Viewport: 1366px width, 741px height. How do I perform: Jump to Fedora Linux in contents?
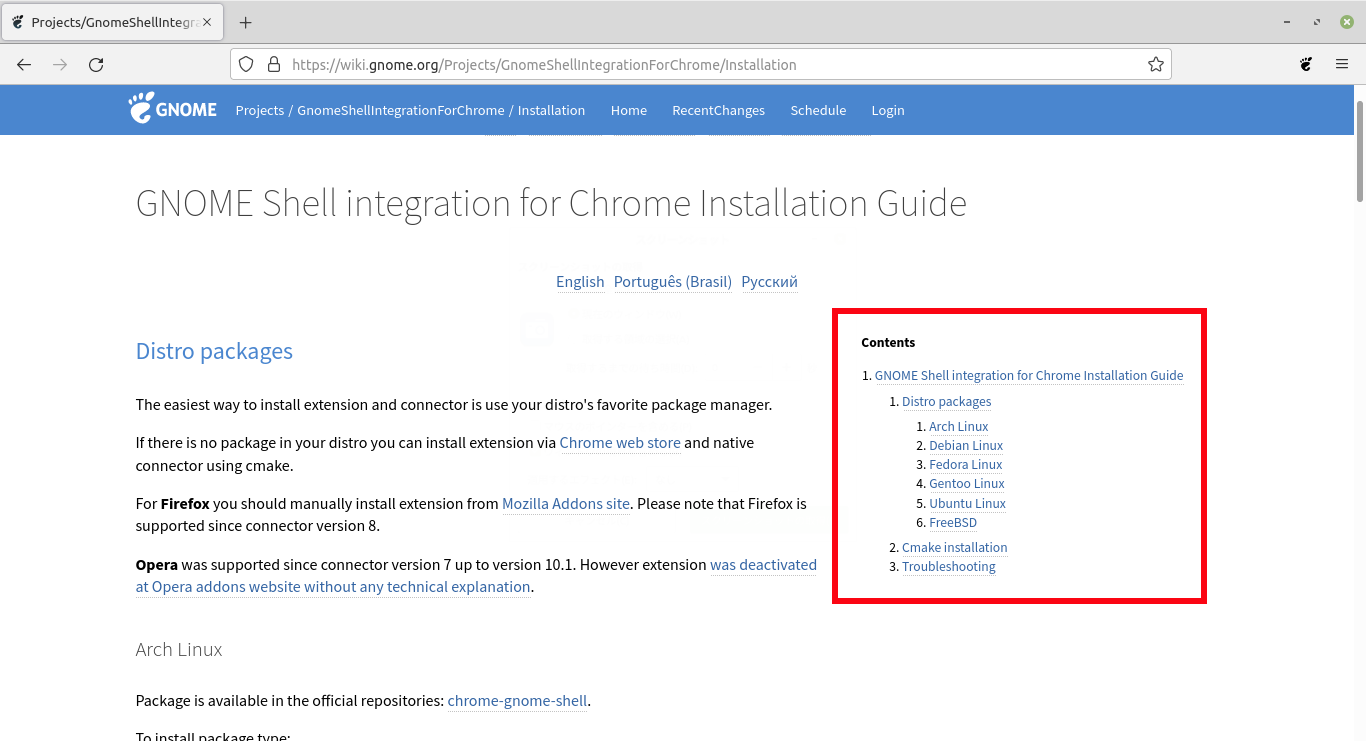click(965, 464)
